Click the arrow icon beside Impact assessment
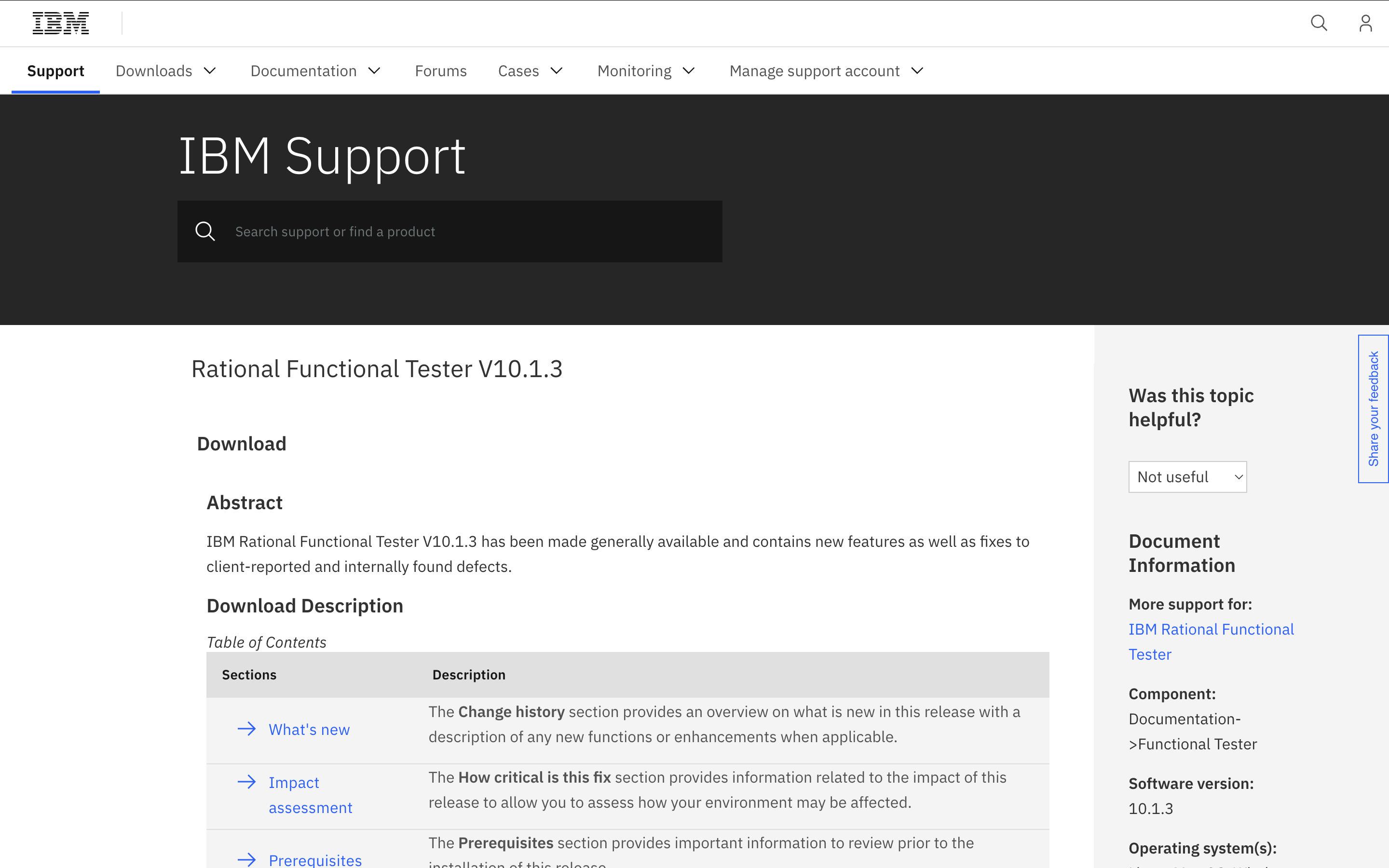The height and width of the screenshot is (868, 1389). (x=247, y=782)
